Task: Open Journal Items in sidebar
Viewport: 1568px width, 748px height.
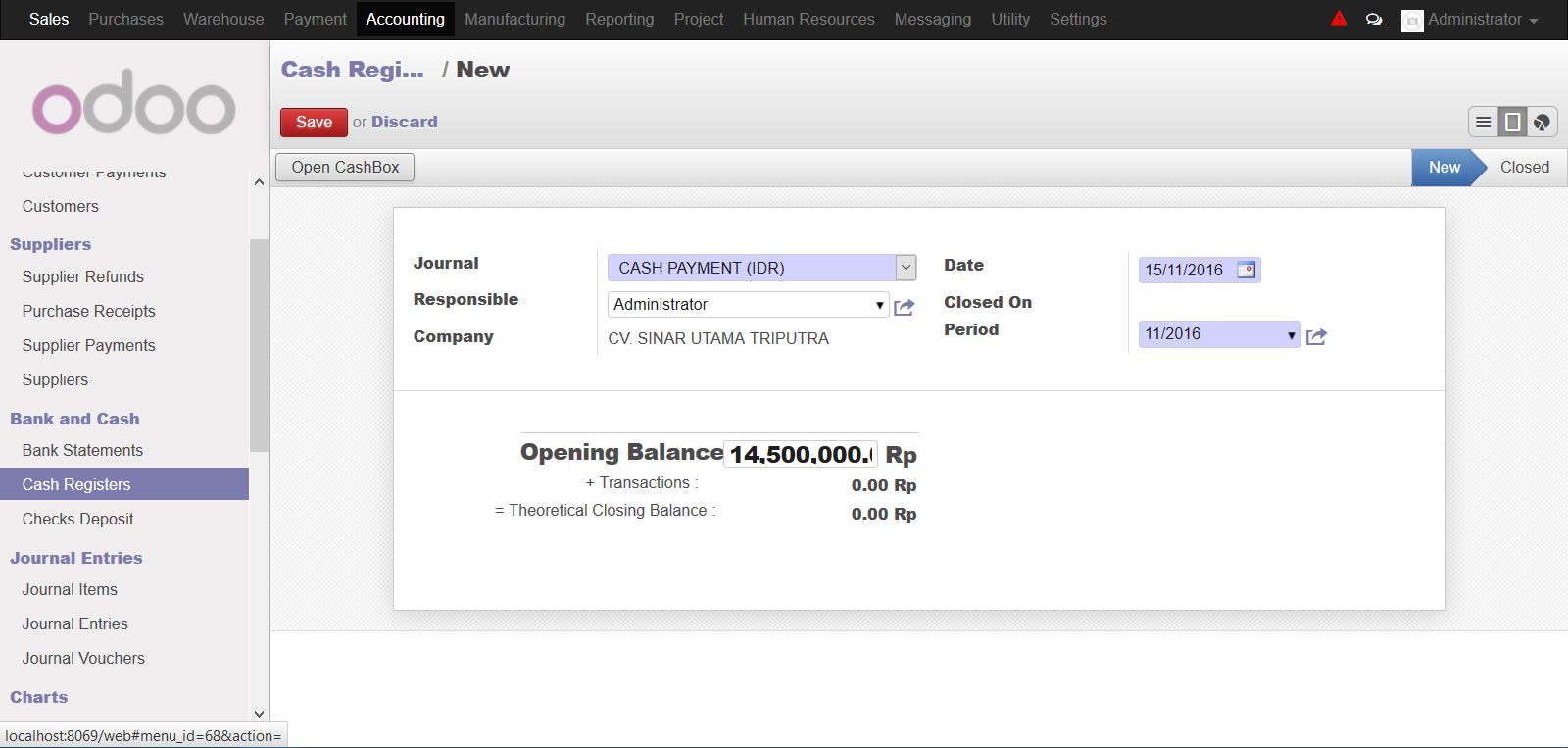Action: pos(70,589)
